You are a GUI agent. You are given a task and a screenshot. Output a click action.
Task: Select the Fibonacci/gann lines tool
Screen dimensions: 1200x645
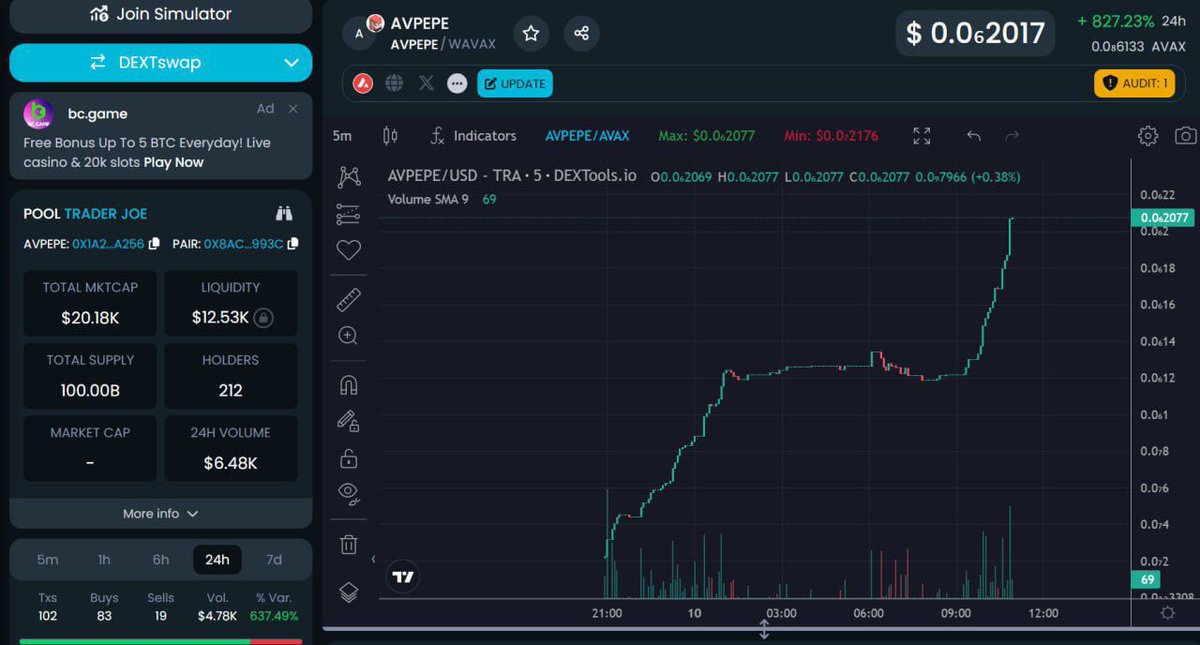(x=348, y=213)
